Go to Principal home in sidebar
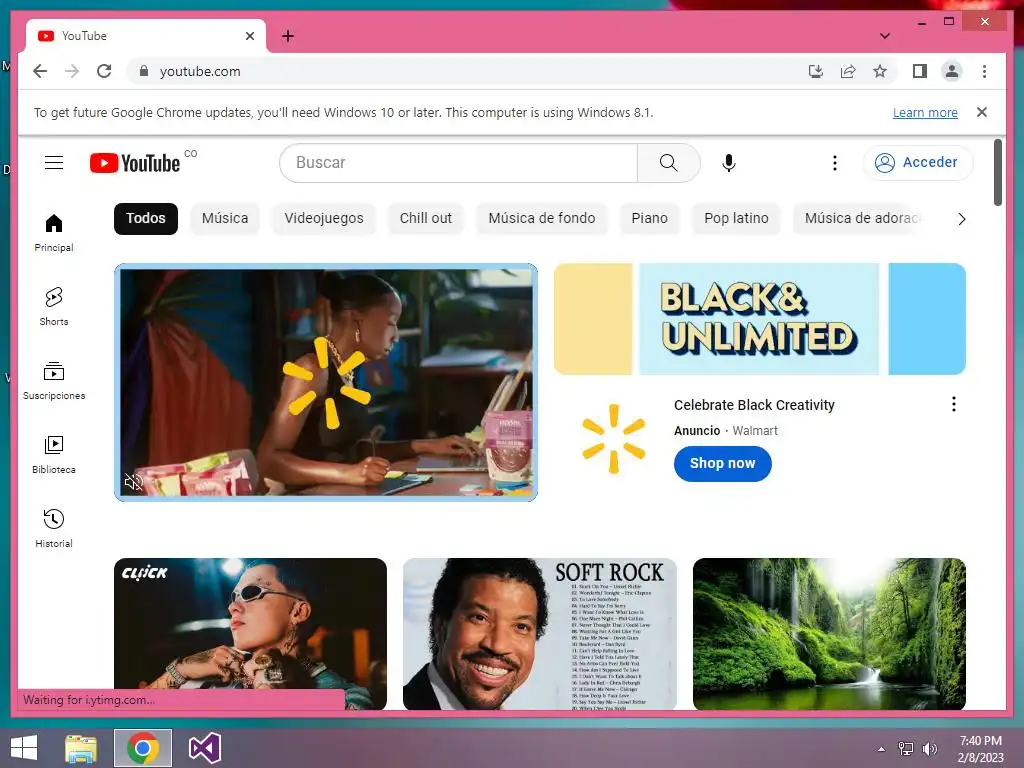The height and width of the screenshot is (768, 1024). (x=54, y=232)
